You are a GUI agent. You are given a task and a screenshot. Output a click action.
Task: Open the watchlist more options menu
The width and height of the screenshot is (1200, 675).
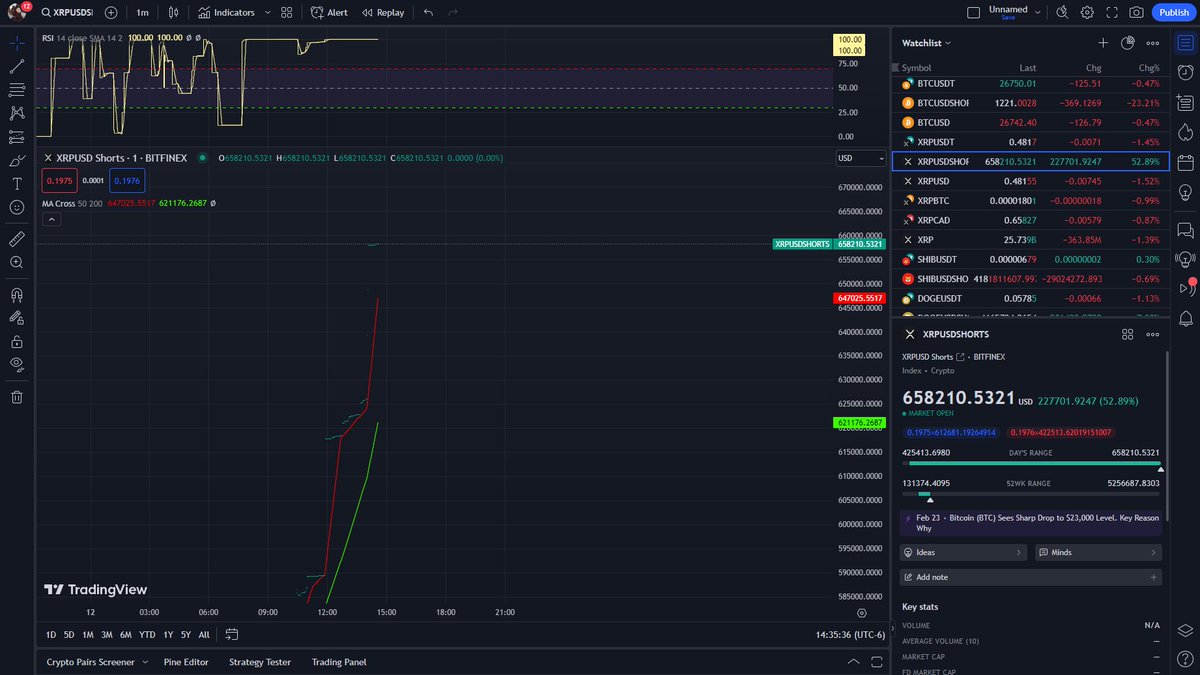click(x=1153, y=43)
